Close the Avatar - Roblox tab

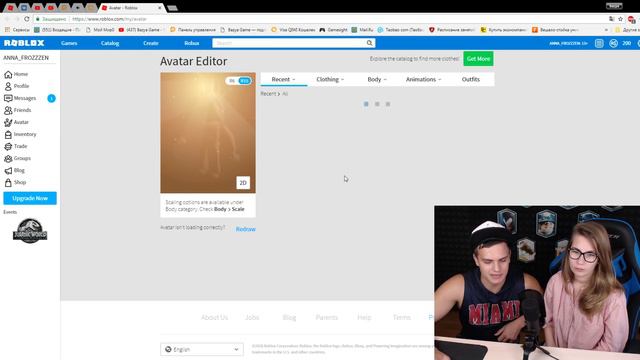pos(160,8)
